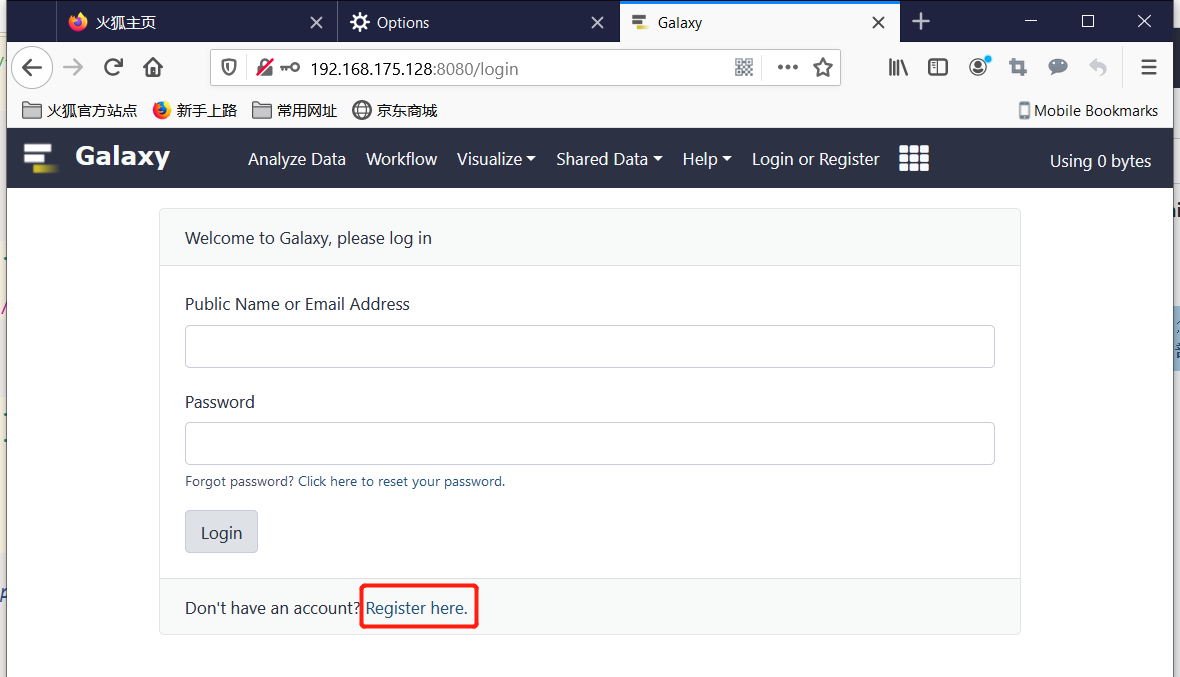Expand the Shared Data dropdown

point(609,159)
